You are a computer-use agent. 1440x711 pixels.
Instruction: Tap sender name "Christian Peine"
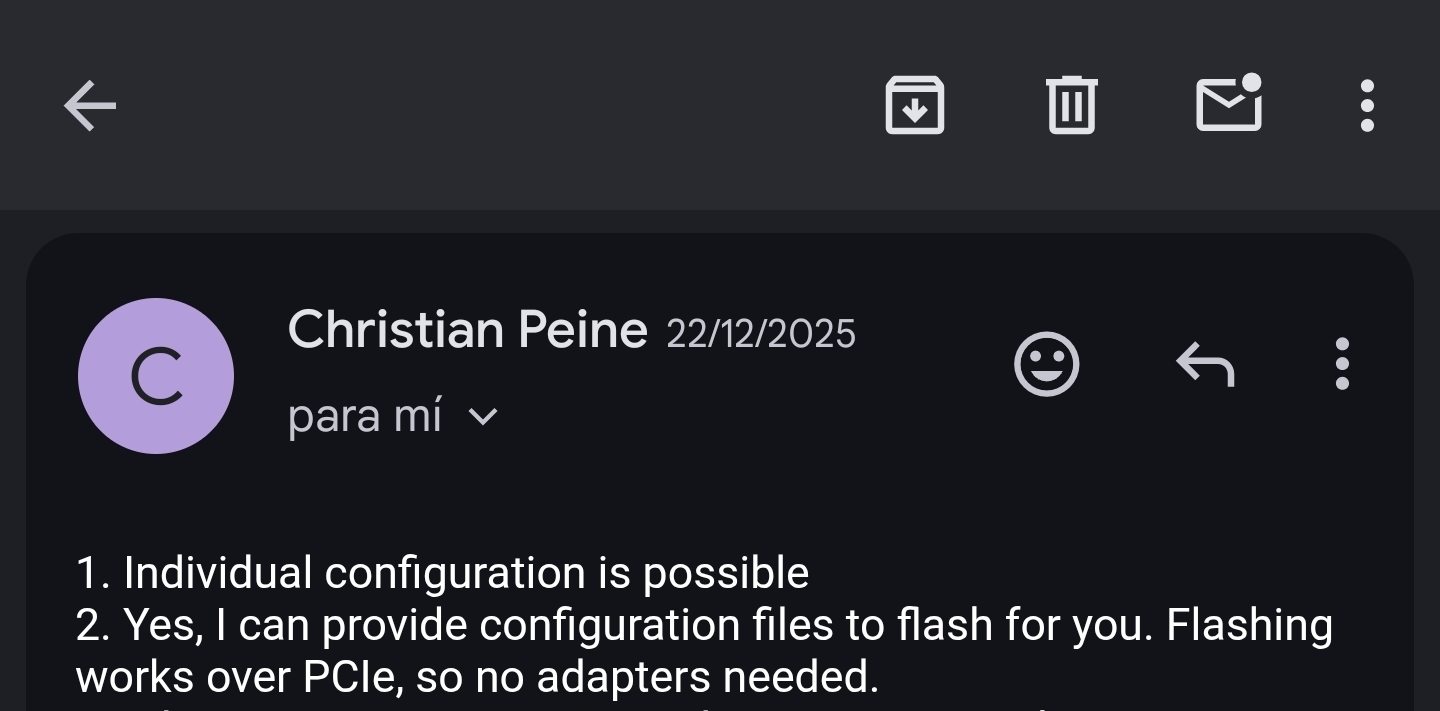pyautogui.click(x=467, y=330)
